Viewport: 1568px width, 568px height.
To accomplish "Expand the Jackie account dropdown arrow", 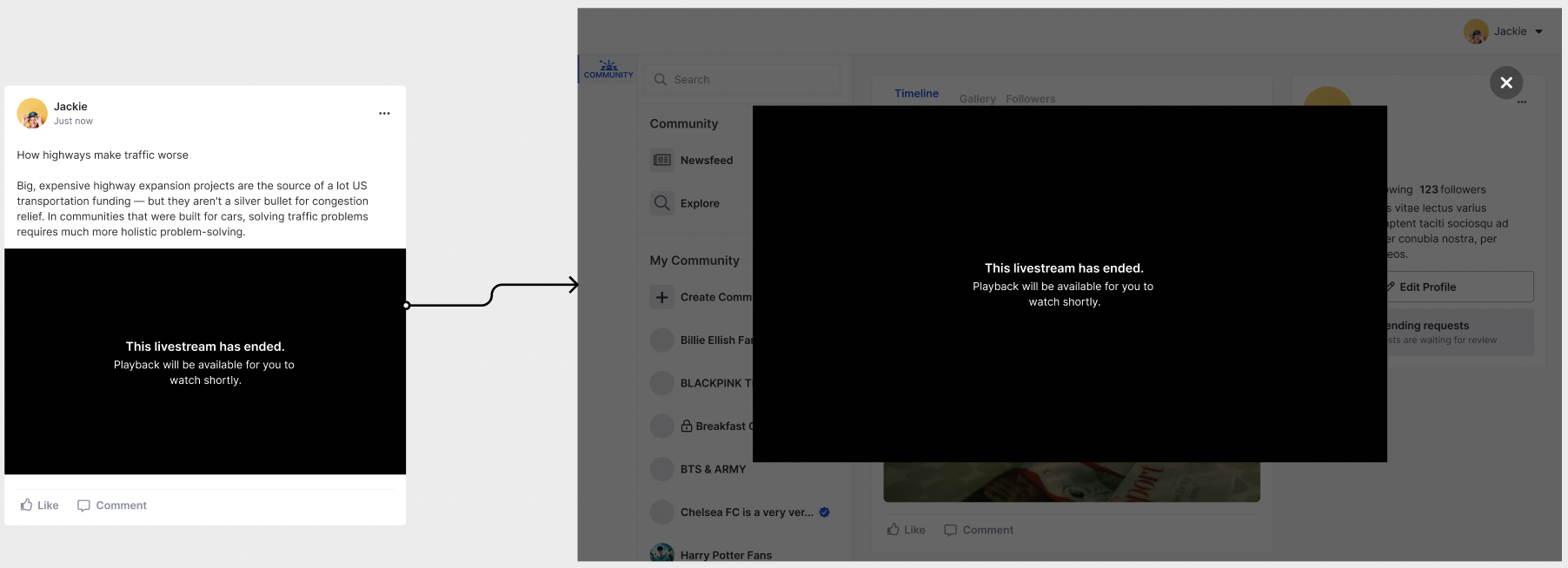I will 1538,32.
